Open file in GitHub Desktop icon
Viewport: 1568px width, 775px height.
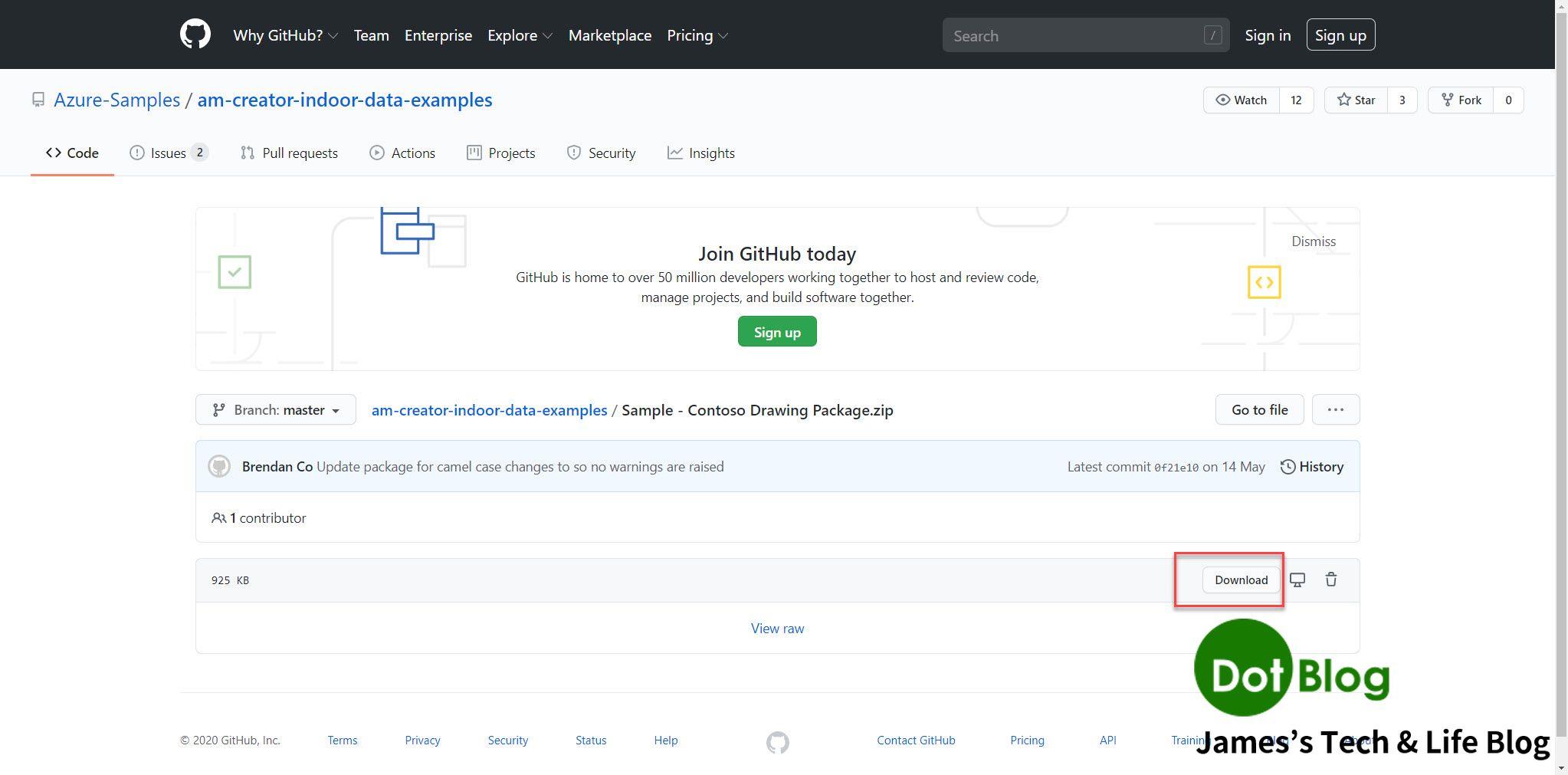pyautogui.click(x=1297, y=580)
